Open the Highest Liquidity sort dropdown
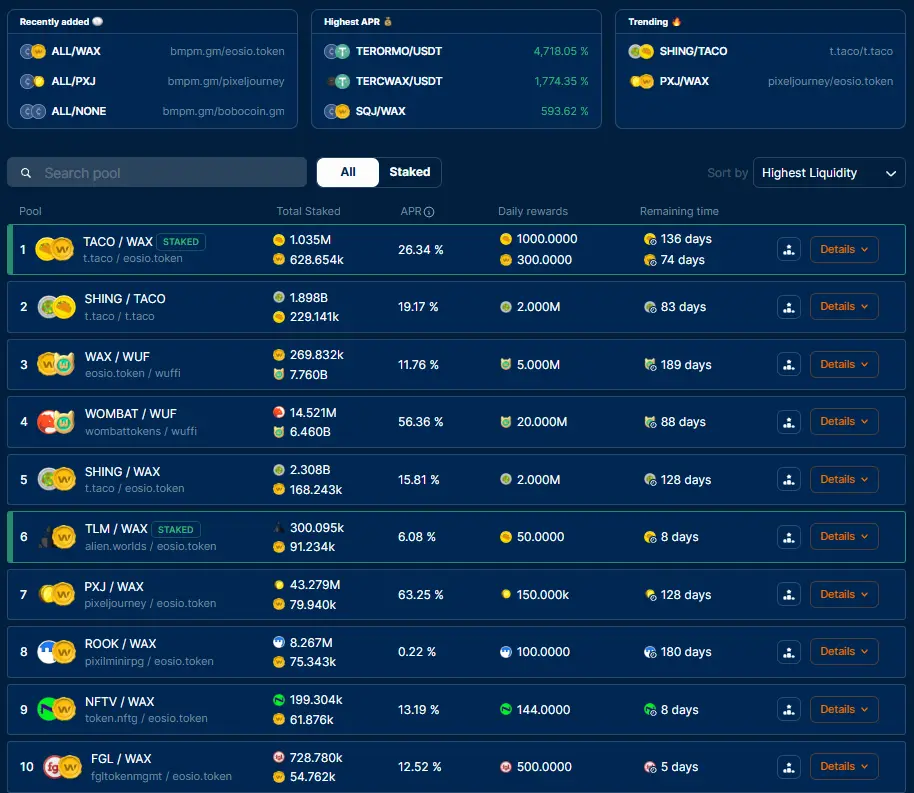Image resolution: width=914 pixels, height=793 pixels. 829,173
